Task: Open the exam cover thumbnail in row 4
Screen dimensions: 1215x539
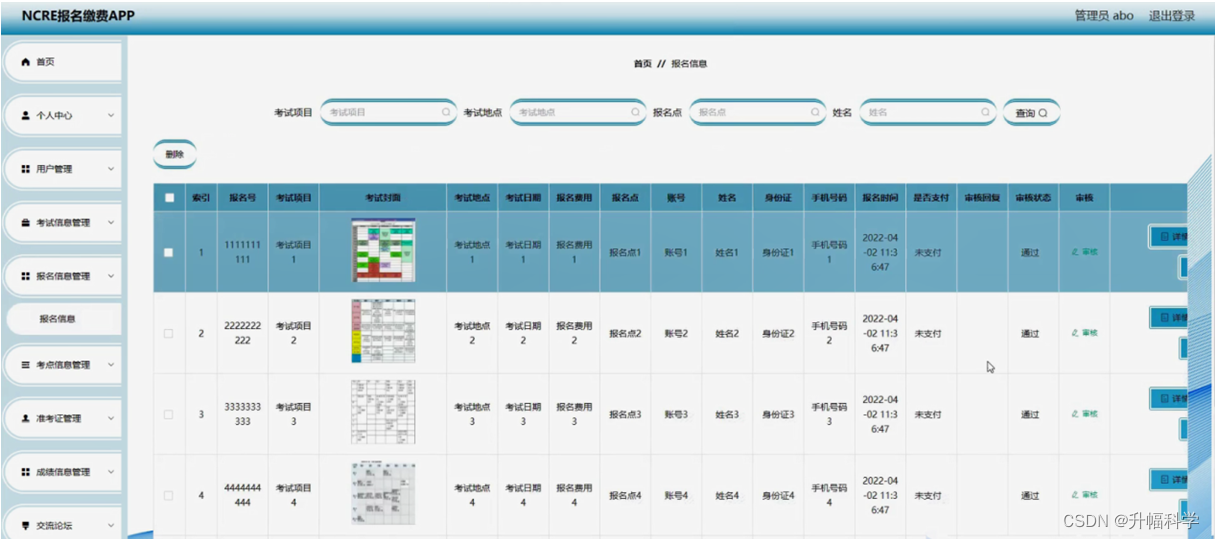Action: [383, 493]
